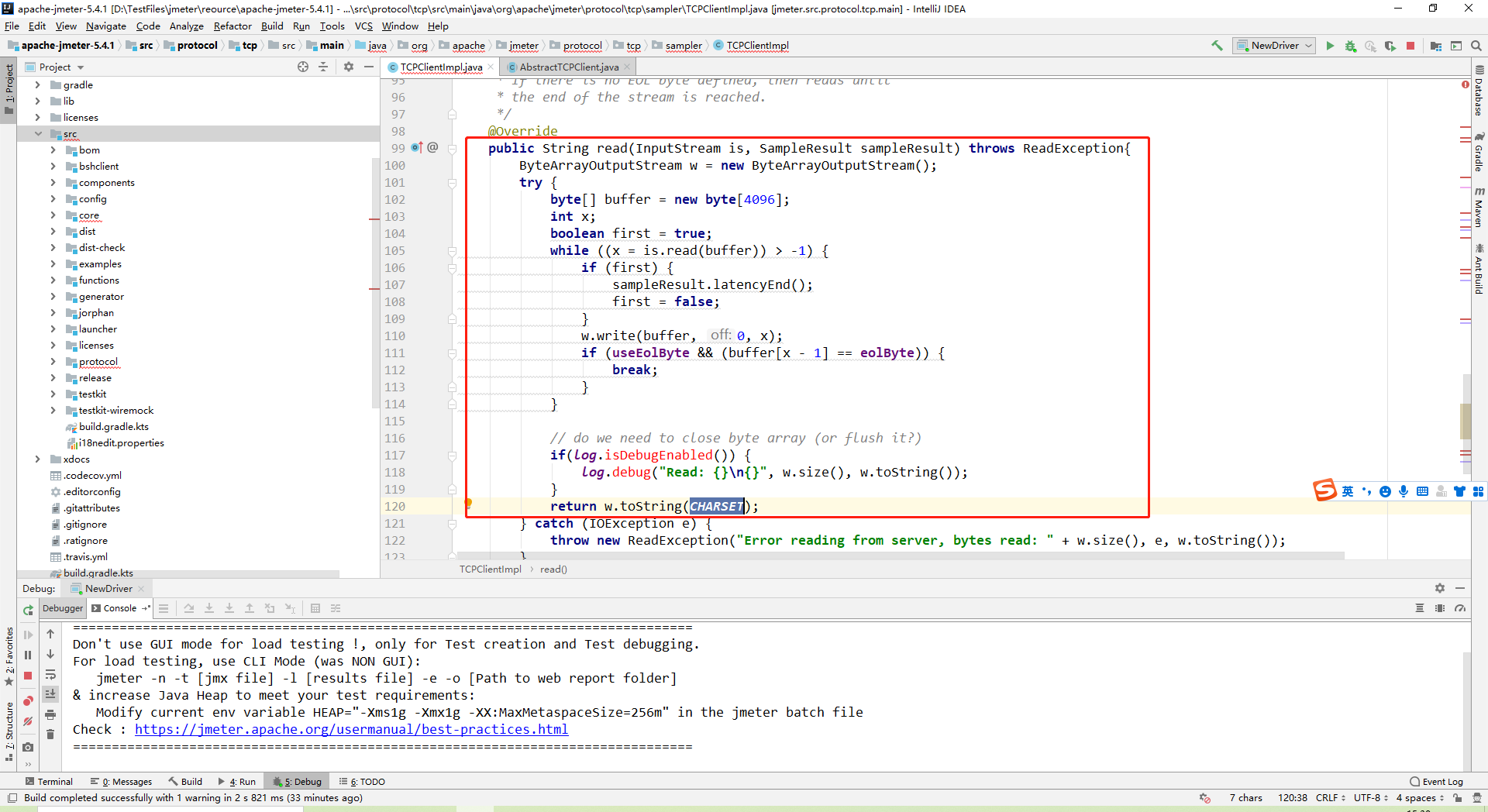Click the locate-file target icon in Project panel
This screenshot has width=1488, height=812.
pos(303,67)
